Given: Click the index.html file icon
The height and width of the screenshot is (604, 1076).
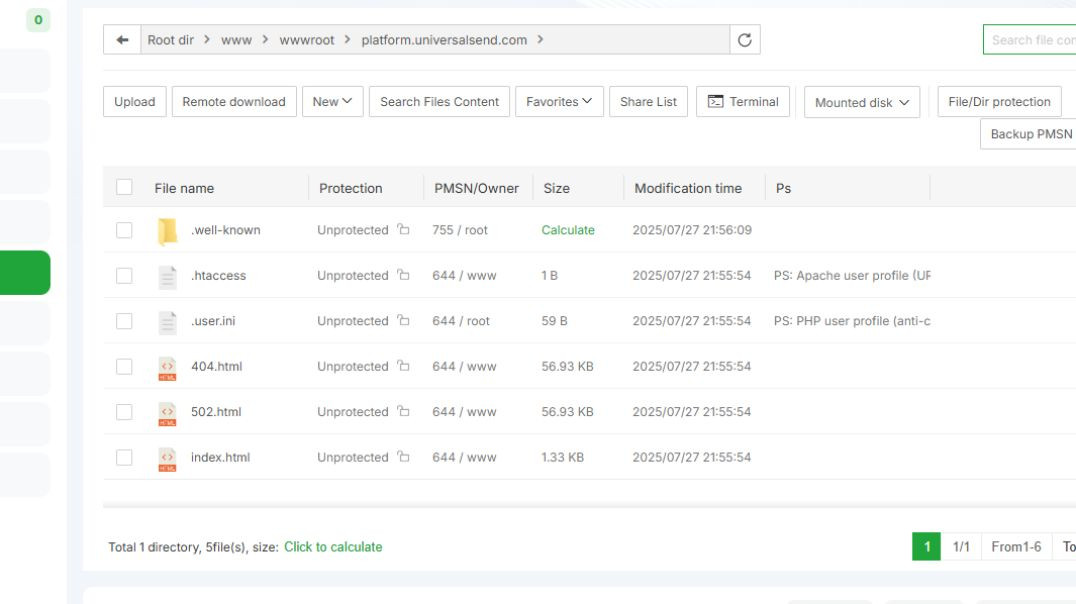Looking at the screenshot, I should tap(167, 457).
